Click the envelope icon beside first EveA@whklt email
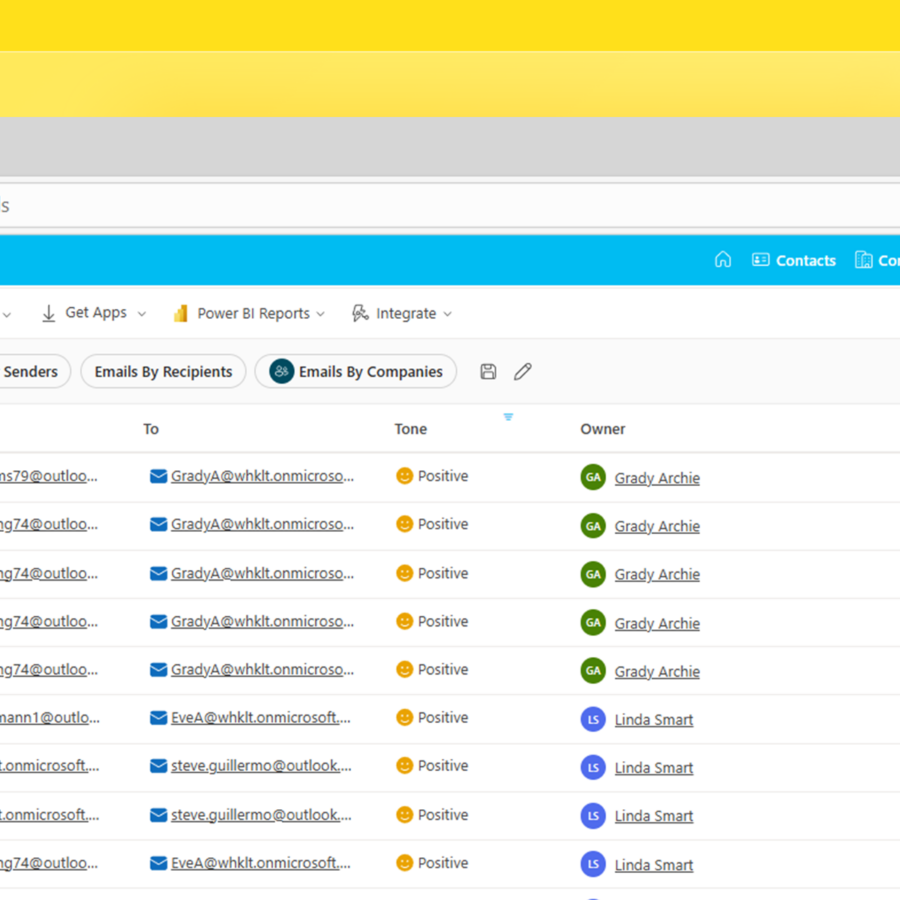900x900 pixels. coord(158,718)
